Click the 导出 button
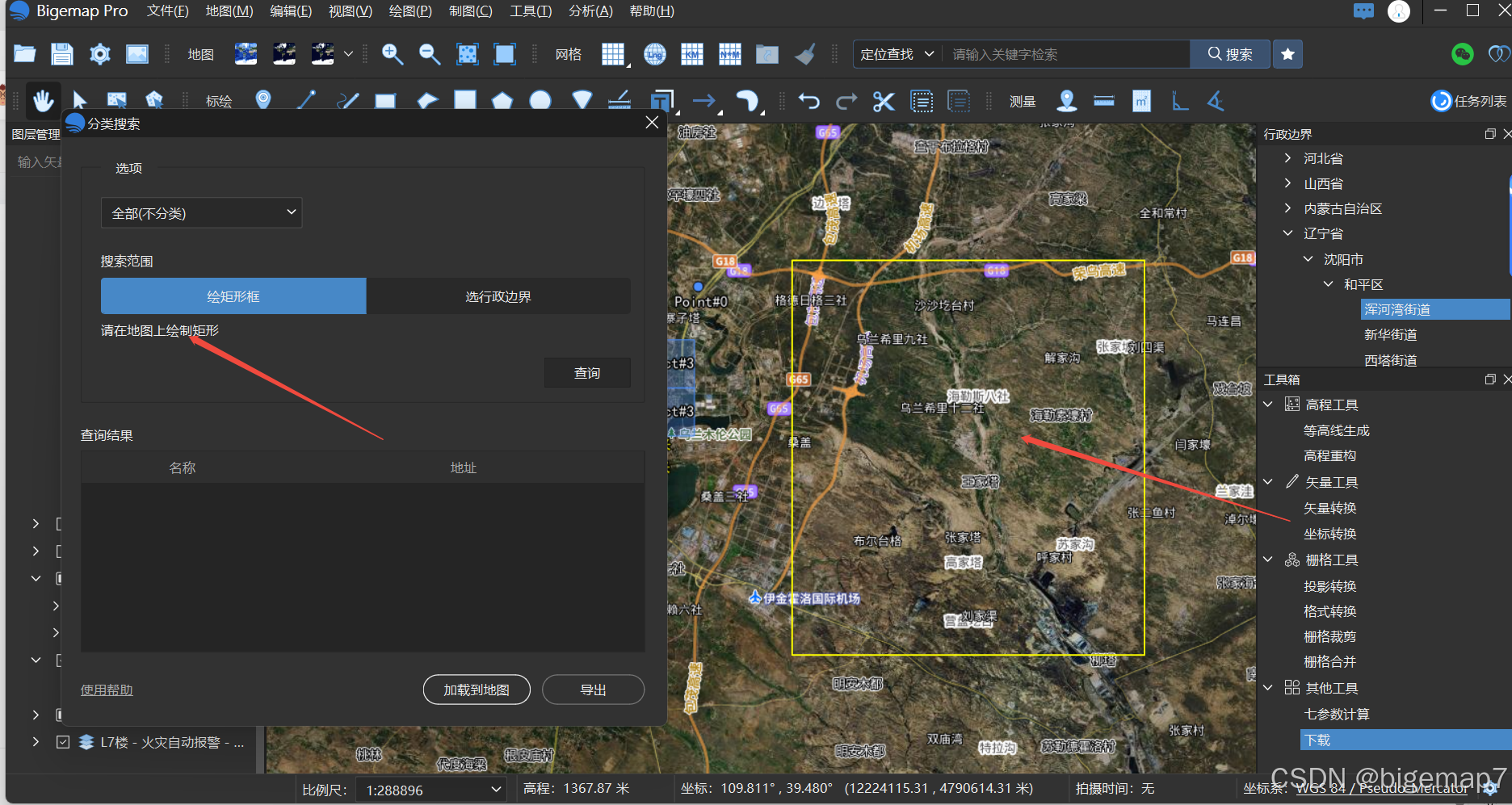This screenshot has height=805, width=1512. (593, 690)
